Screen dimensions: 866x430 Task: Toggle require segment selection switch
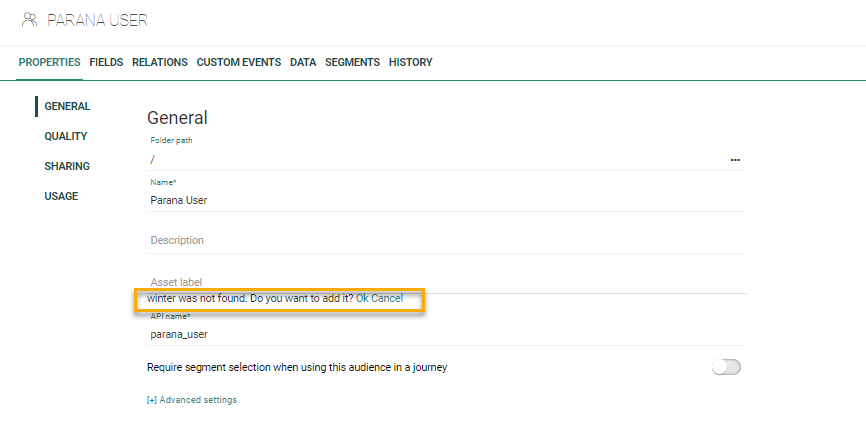pos(726,367)
